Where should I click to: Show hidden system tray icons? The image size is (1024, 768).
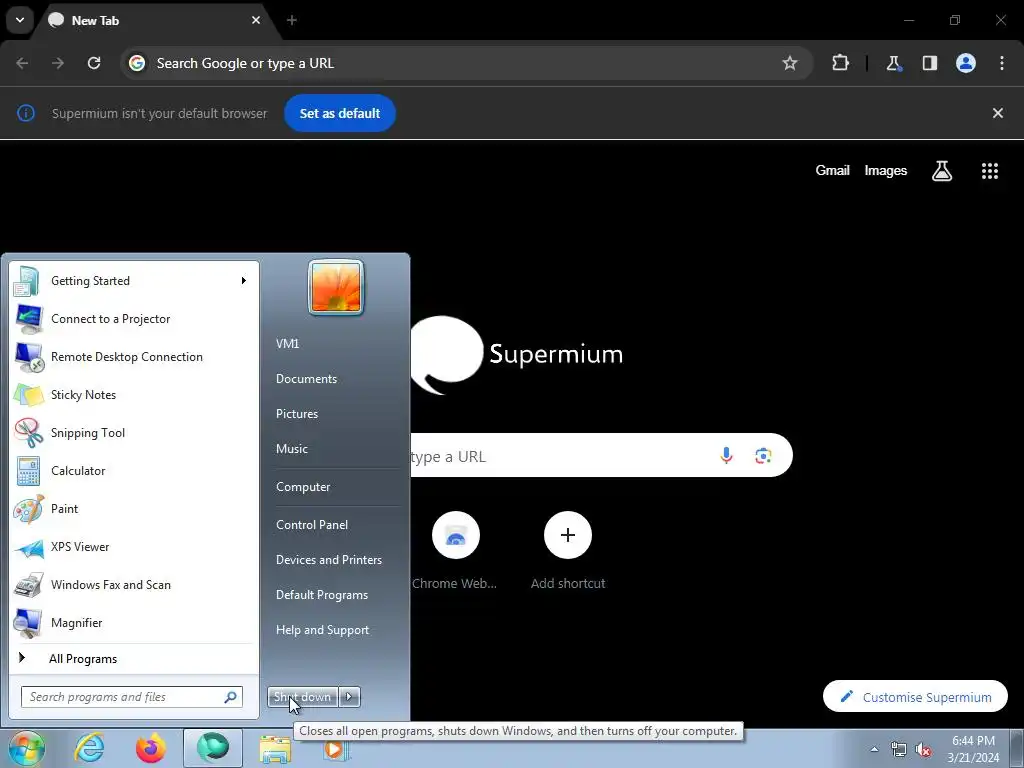pyautogui.click(x=874, y=749)
